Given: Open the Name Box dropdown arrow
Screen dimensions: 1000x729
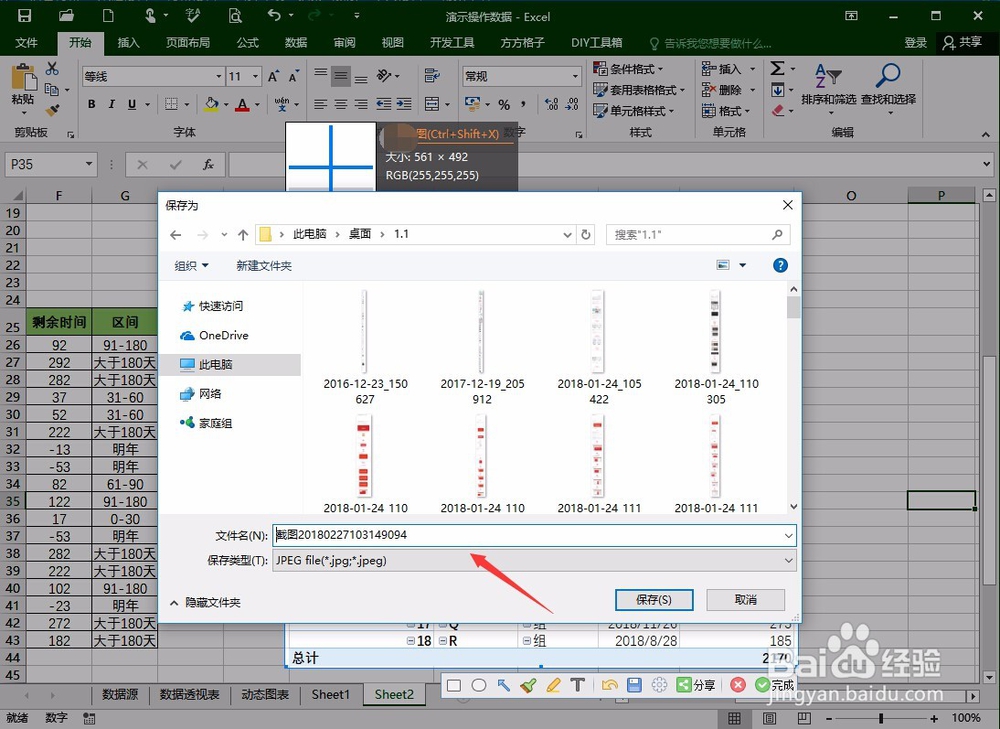Looking at the screenshot, I should point(89,165).
